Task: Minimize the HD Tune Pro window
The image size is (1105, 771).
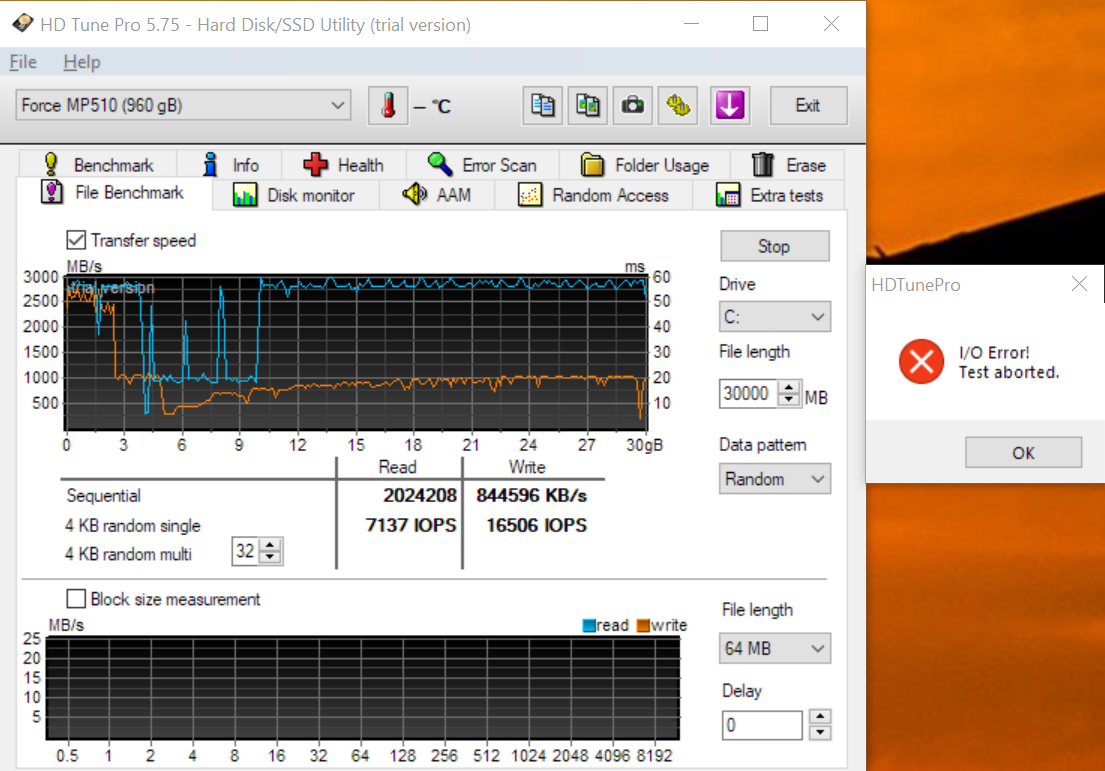Action: [691, 24]
